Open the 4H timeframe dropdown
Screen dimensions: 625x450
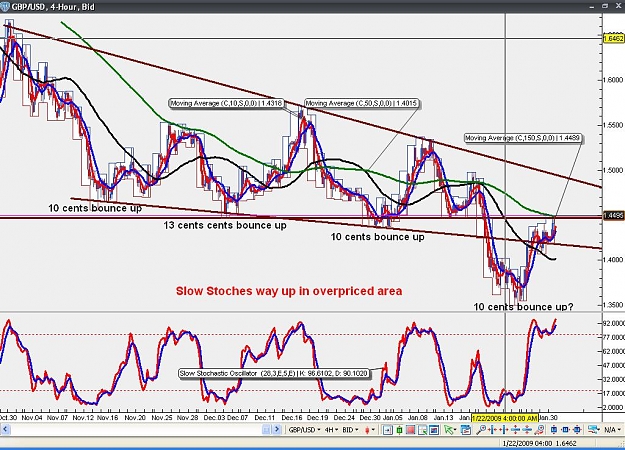click(x=331, y=430)
